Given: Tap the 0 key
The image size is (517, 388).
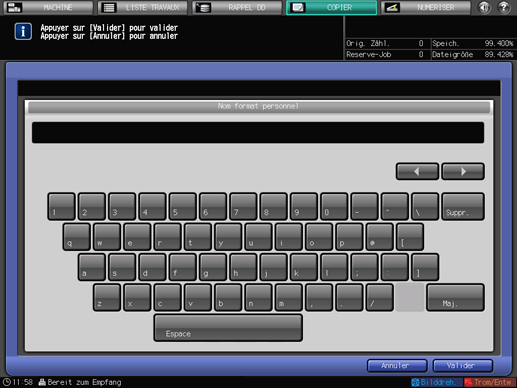Looking at the screenshot, I should [x=334, y=206].
